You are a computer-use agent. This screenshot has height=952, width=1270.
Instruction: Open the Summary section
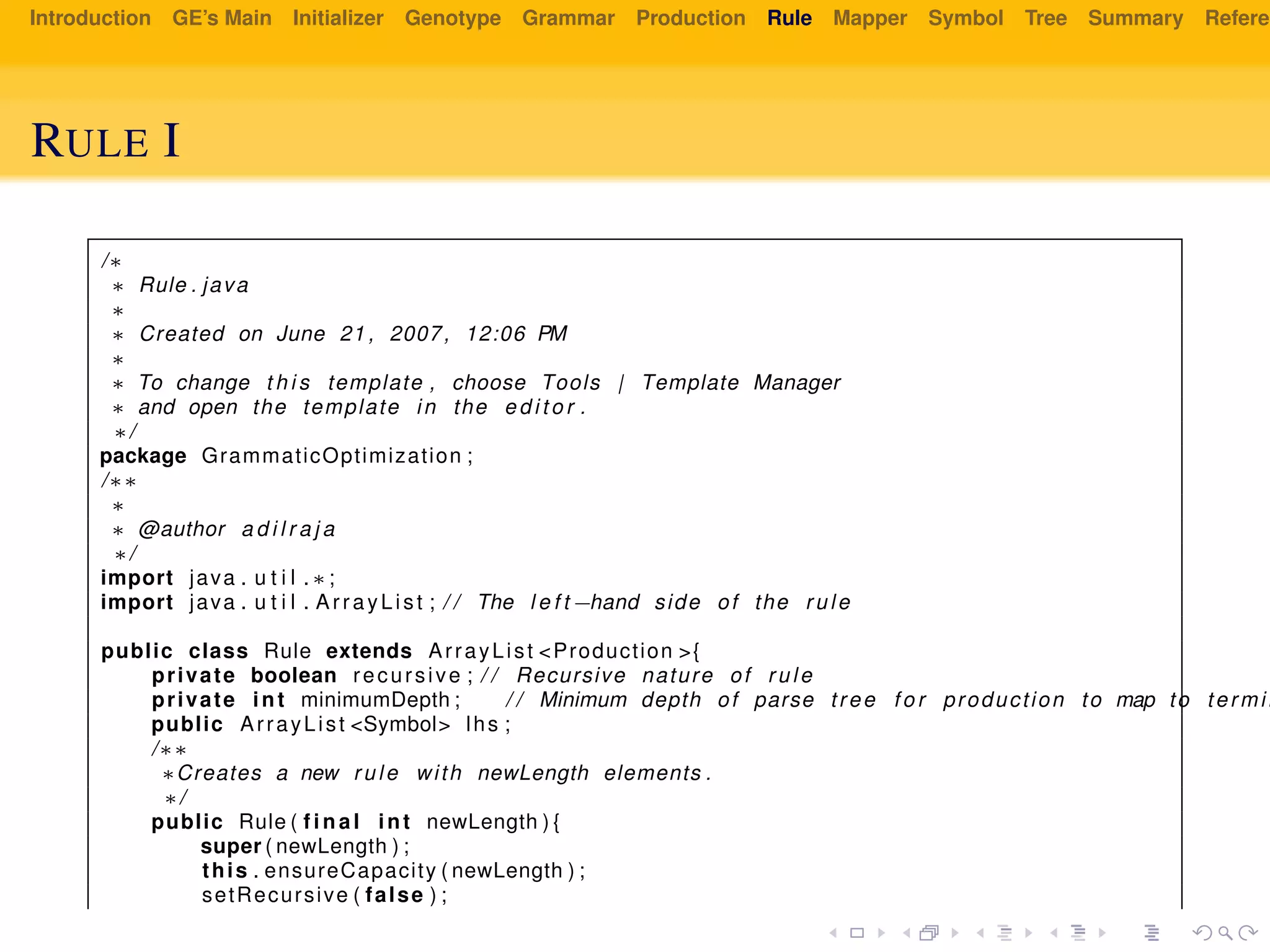1135,18
